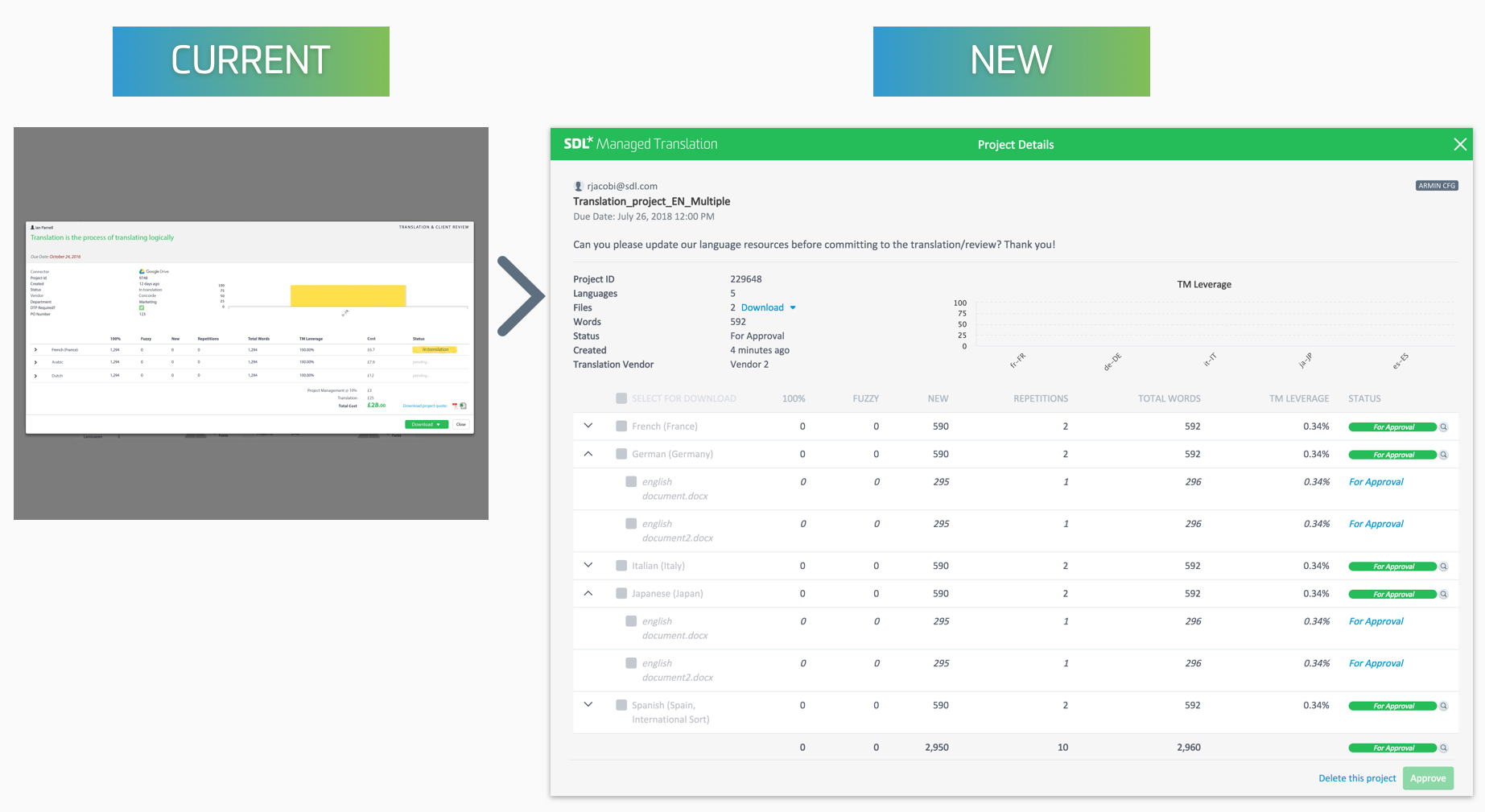
Task: Check the Italian (Italy) checkbox
Action: [x=621, y=566]
